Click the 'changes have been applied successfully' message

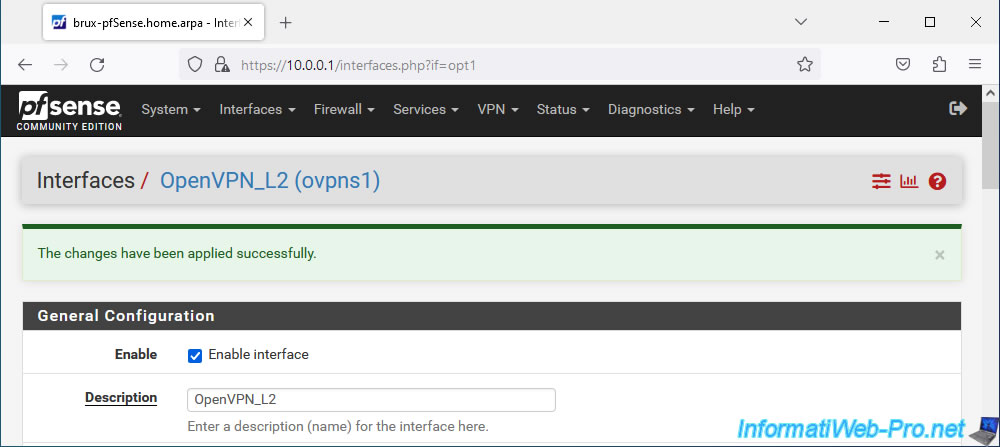[177, 254]
